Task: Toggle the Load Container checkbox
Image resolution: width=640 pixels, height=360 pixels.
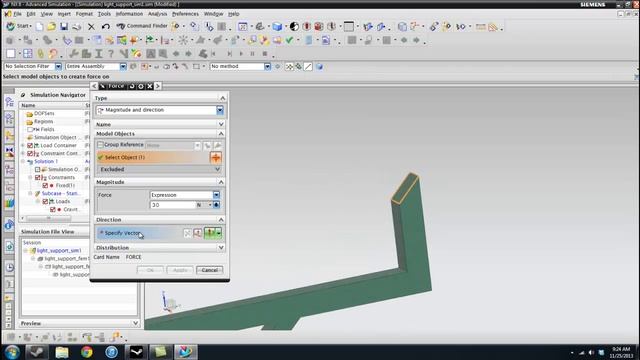Action: pyautogui.click(x=30, y=145)
